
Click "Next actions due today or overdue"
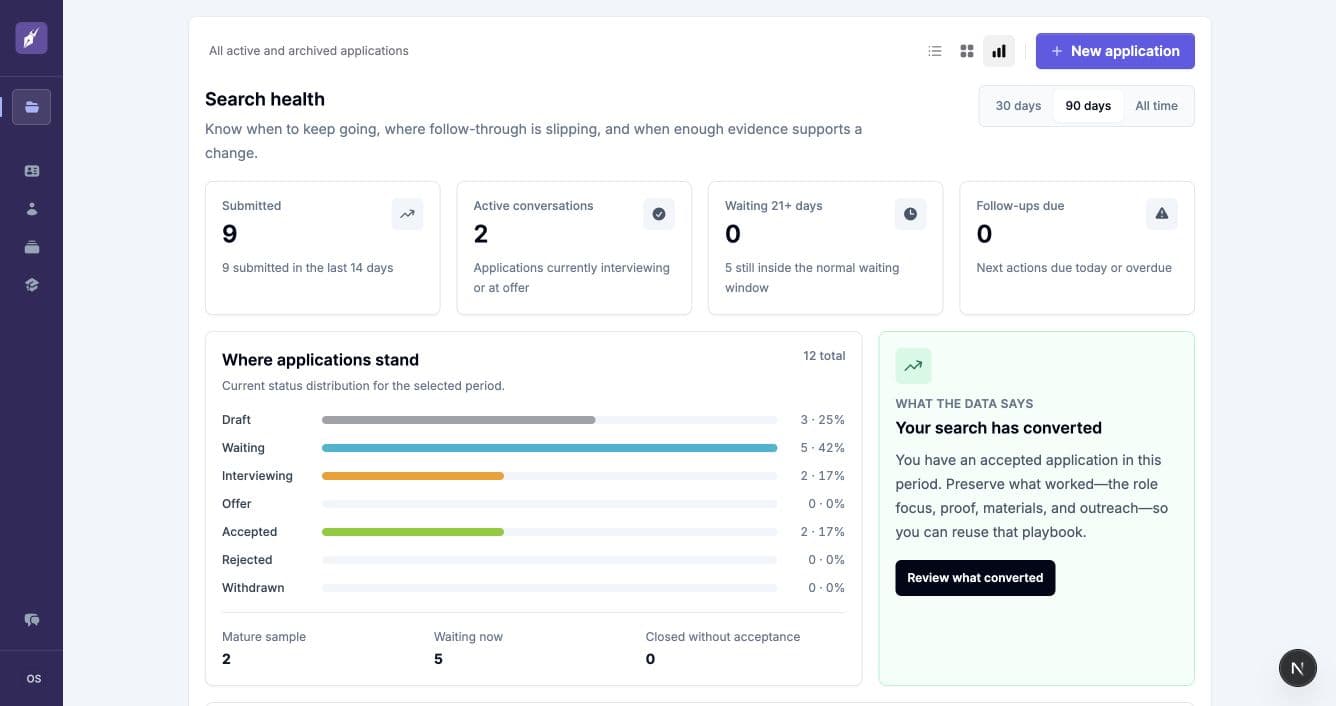(1074, 268)
